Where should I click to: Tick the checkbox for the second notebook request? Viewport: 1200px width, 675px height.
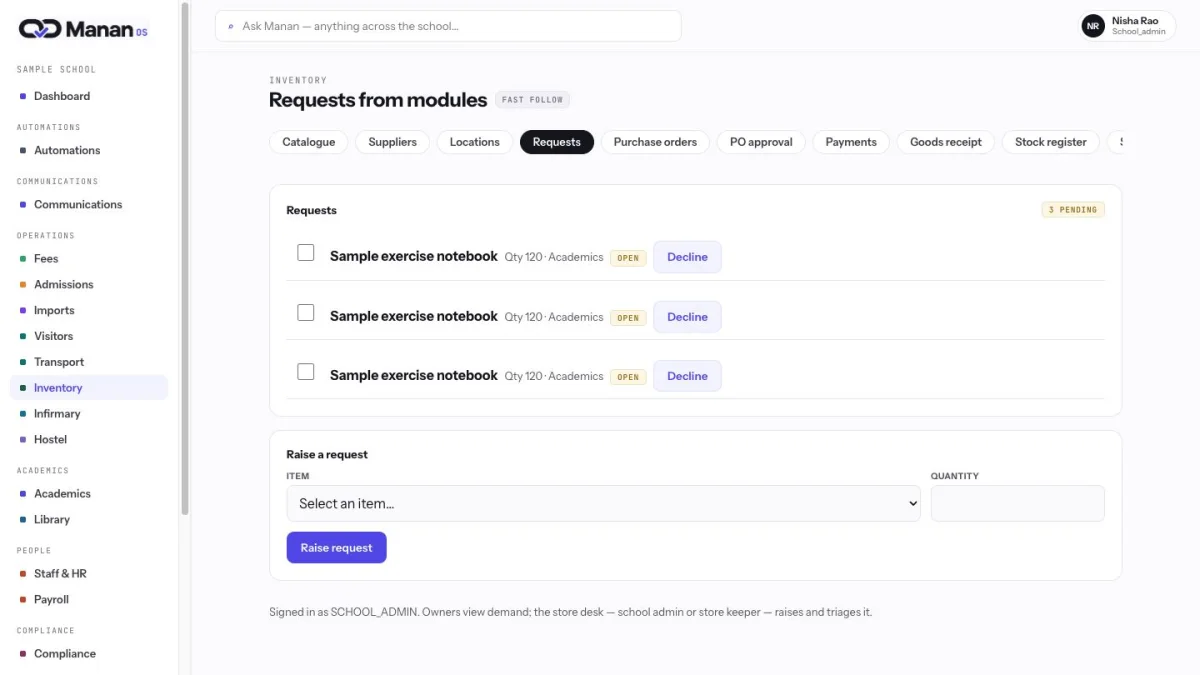tap(306, 313)
